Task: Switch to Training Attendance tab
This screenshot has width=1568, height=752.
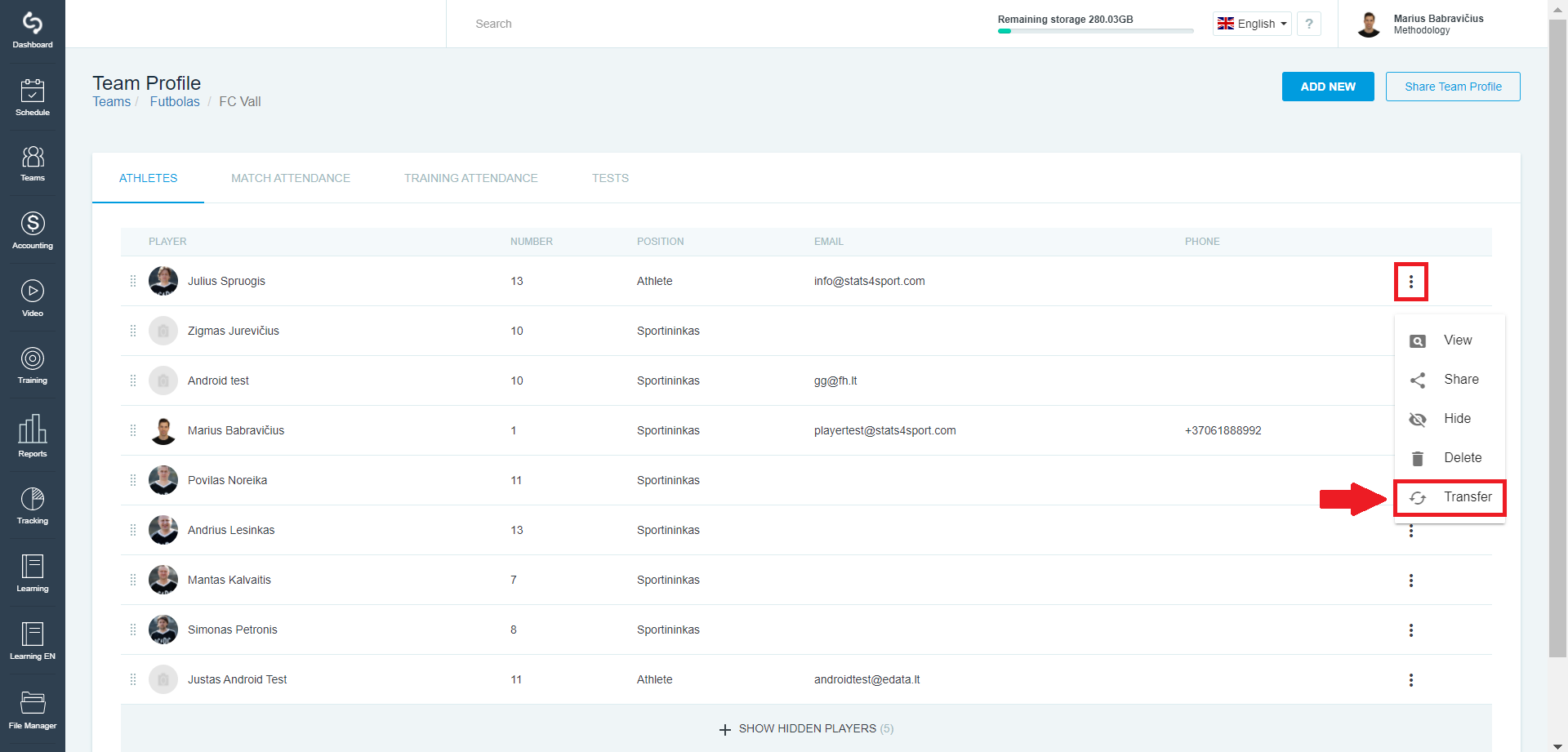Action: tap(471, 178)
